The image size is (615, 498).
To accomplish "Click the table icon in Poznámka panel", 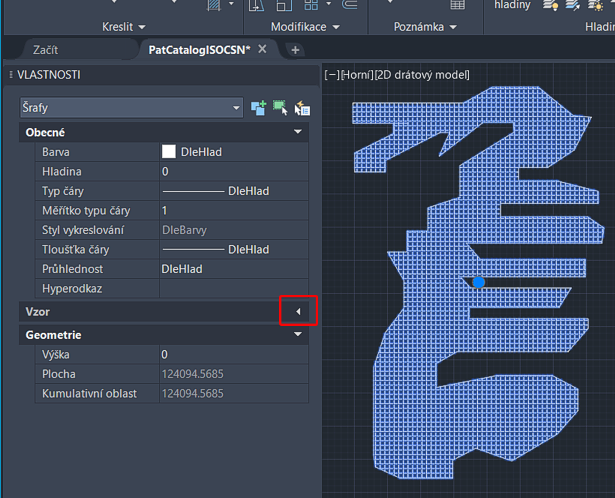I will pos(457,5).
